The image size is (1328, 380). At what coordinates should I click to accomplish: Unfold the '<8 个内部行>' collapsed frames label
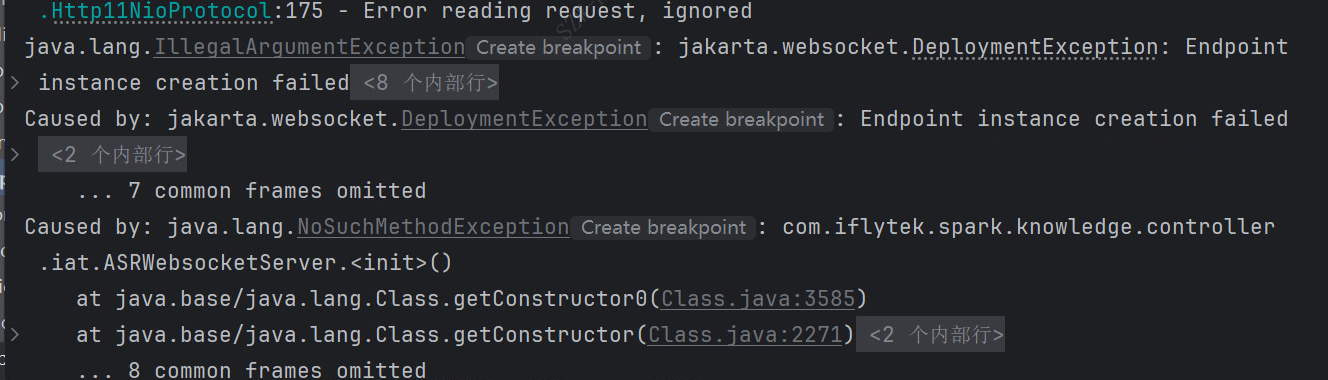tap(424, 83)
